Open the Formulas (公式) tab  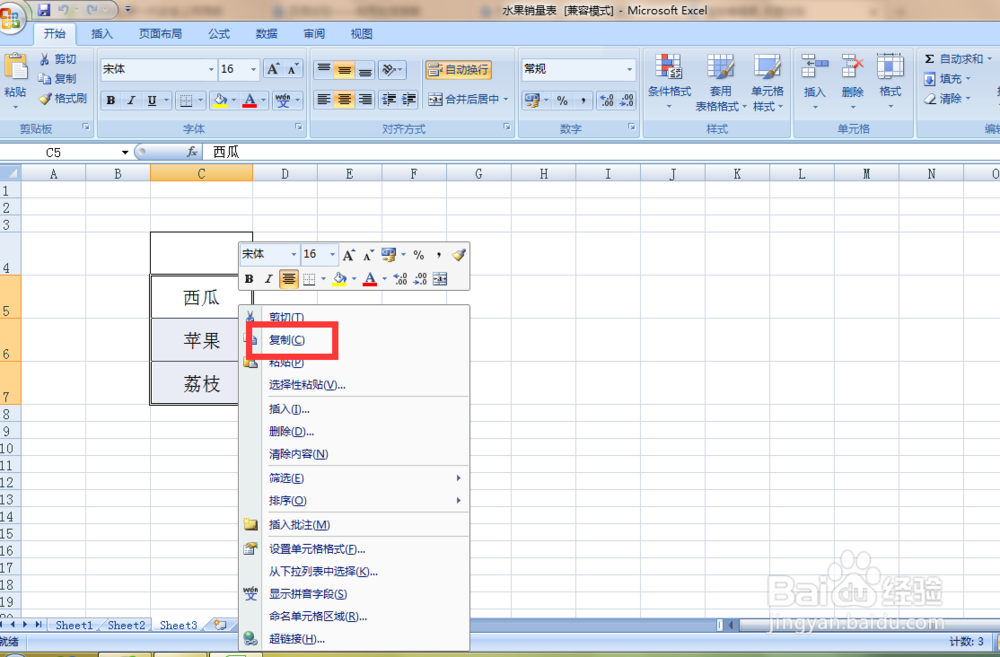pos(219,34)
